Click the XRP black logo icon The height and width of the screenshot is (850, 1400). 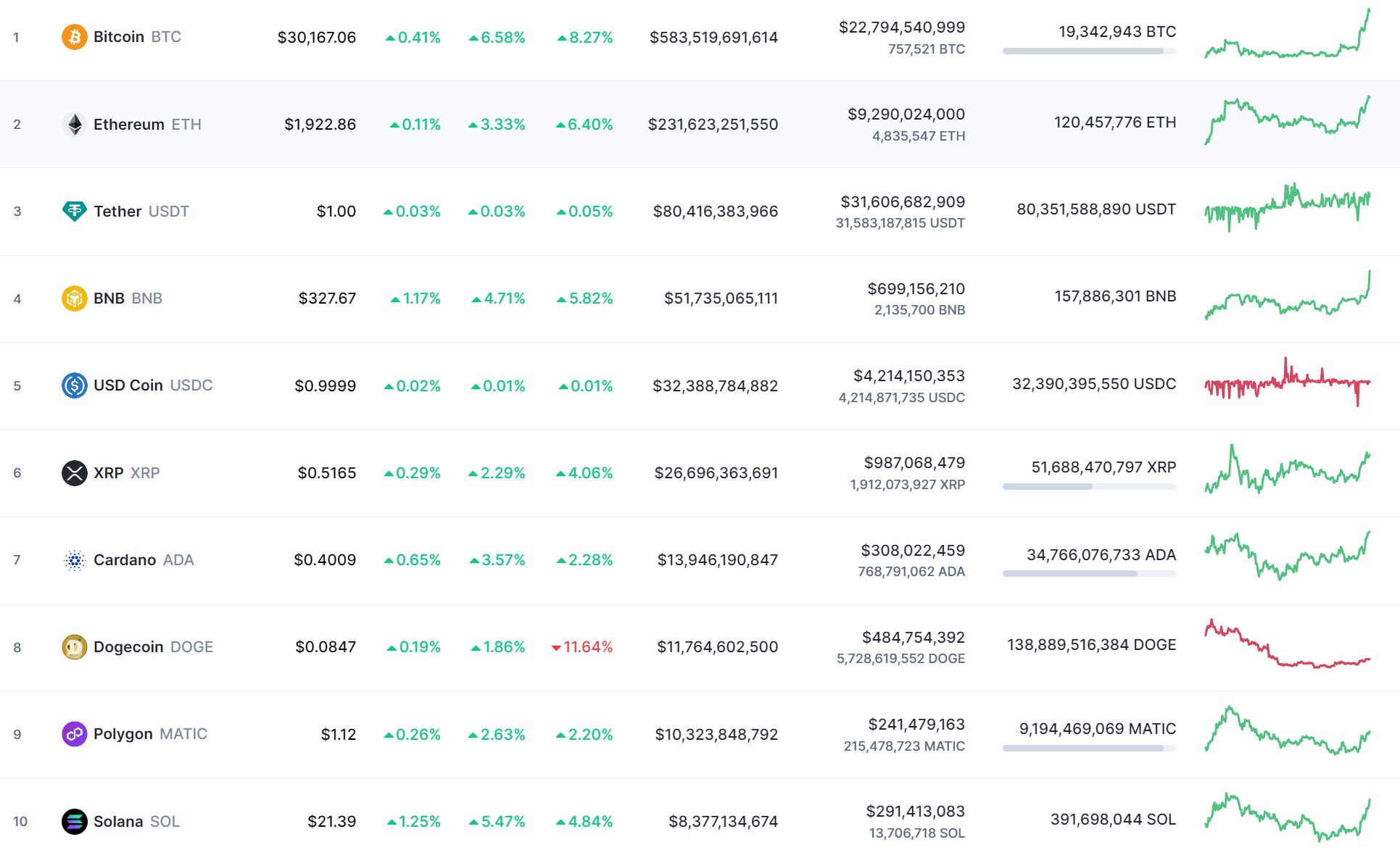pos(74,473)
